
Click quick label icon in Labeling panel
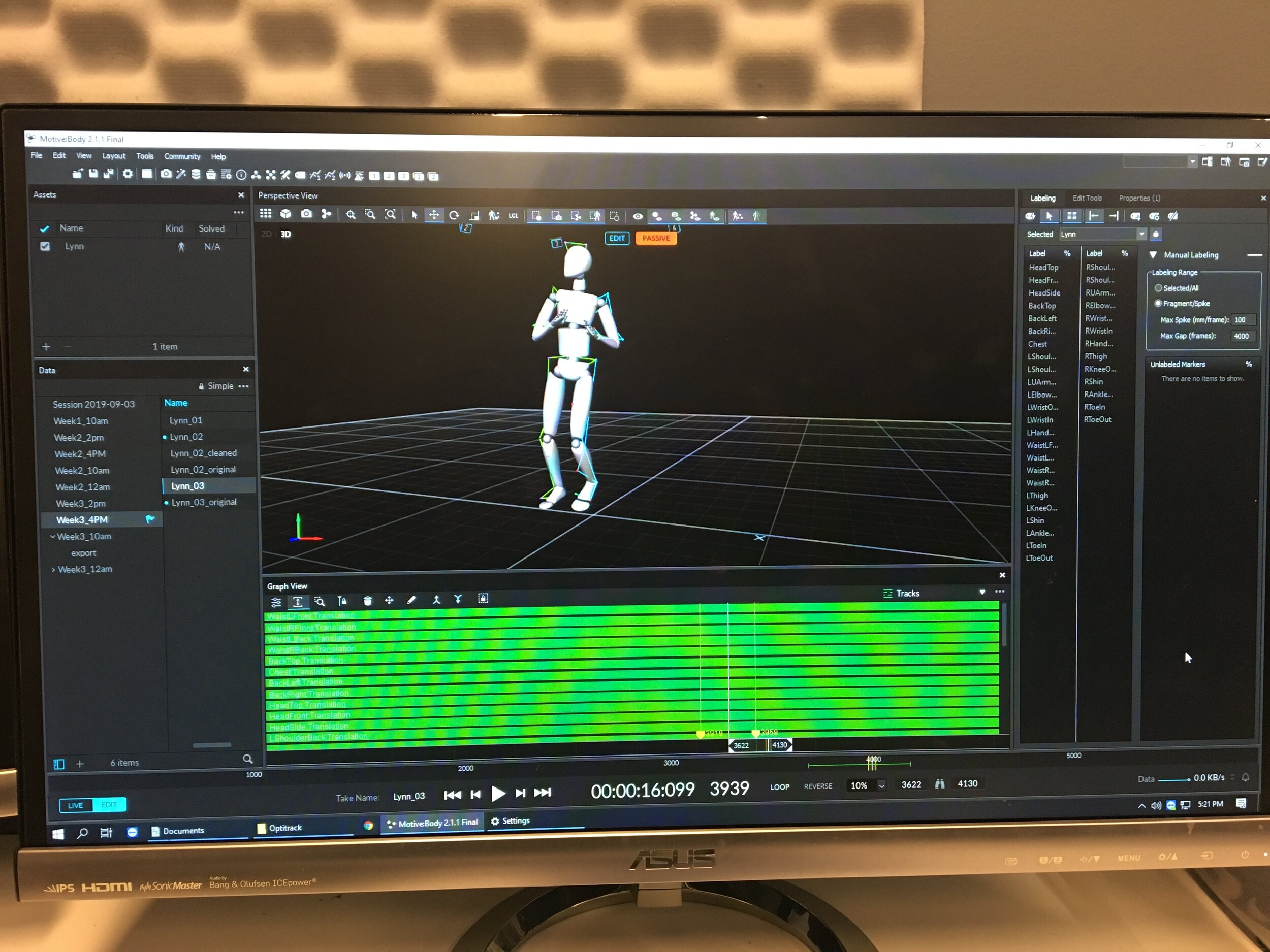click(1031, 216)
